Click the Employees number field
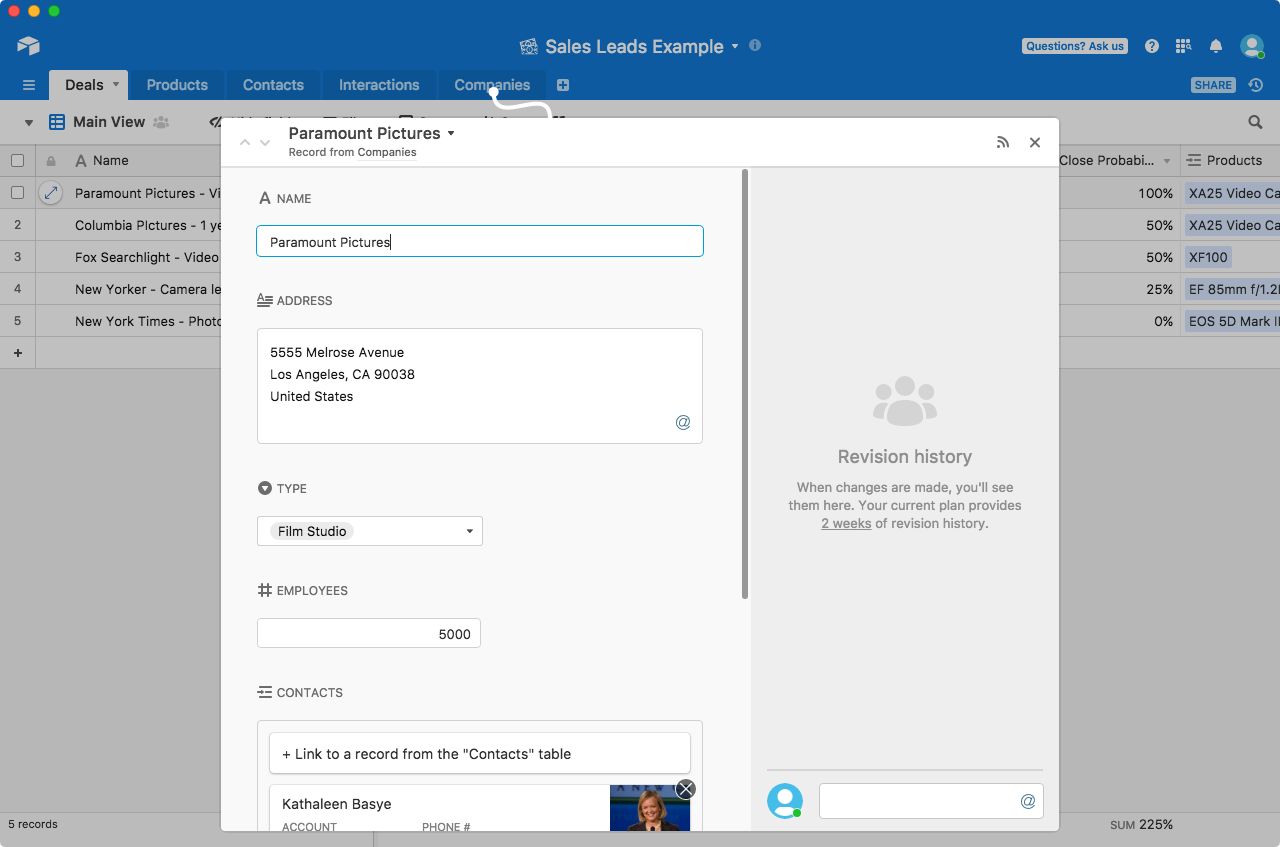1280x847 pixels. pos(369,634)
